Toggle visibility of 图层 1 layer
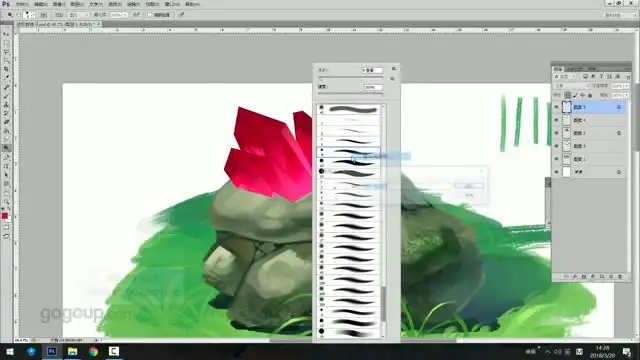640x360 pixels. point(556,159)
